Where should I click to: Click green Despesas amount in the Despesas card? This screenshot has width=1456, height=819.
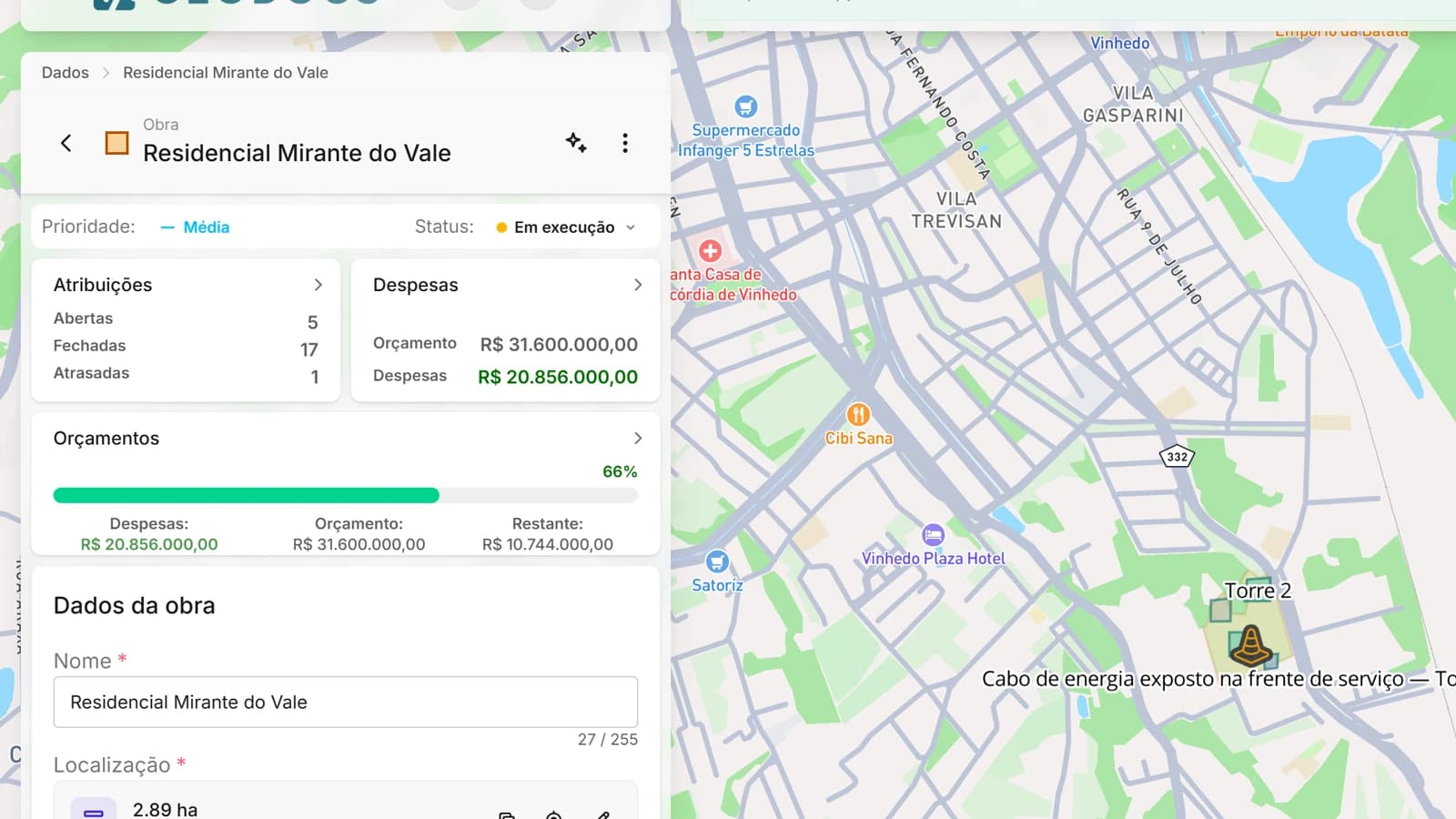[x=558, y=377]
